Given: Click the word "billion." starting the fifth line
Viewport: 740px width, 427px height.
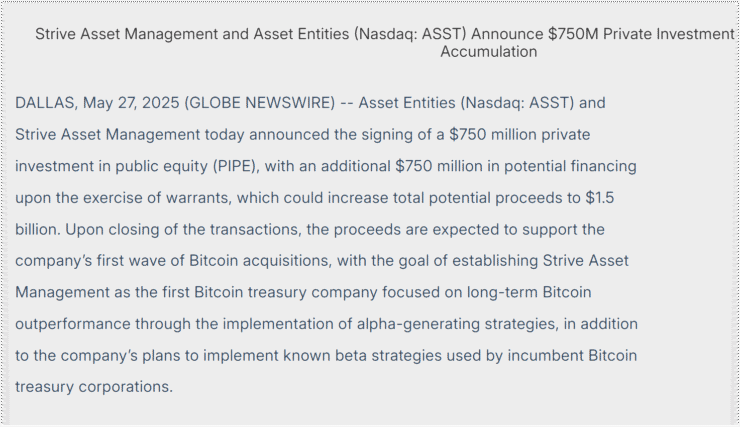Looking at the screenshot, I should pyautogui.click(x=38, y=229).
